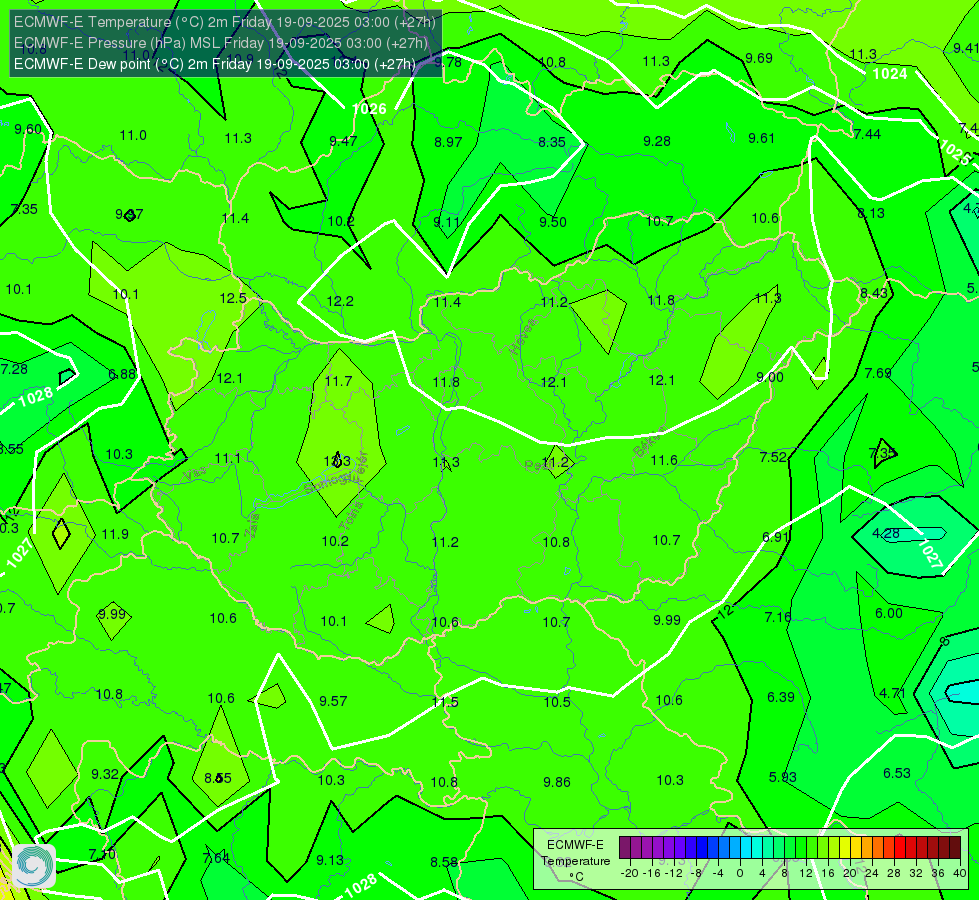Click the 6.53 temperature value
This screenshot has width=979, height=900.
click(x=897, y=774)
